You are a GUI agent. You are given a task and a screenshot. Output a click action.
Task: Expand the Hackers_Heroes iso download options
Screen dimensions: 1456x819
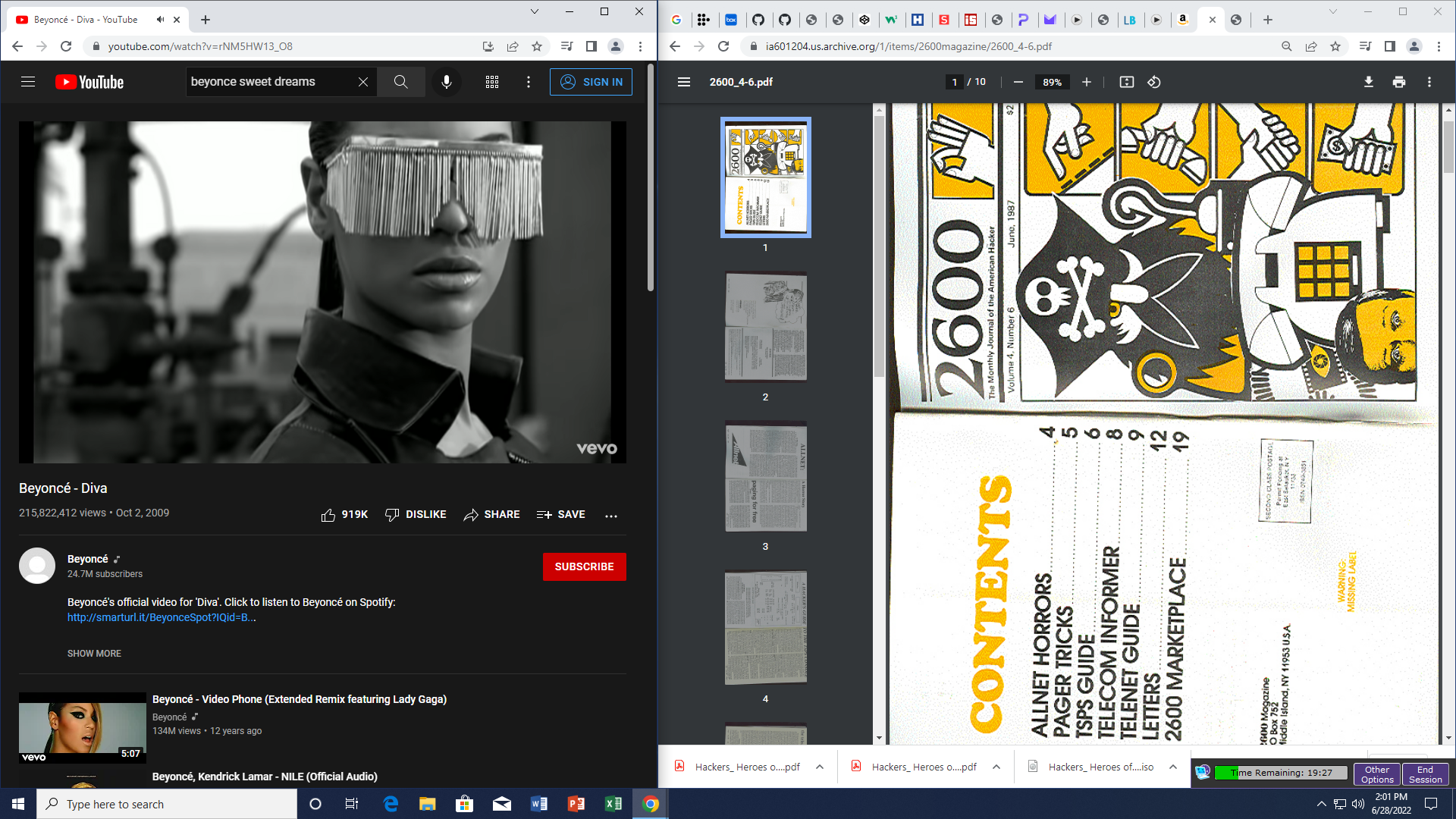click(1173, 767)
